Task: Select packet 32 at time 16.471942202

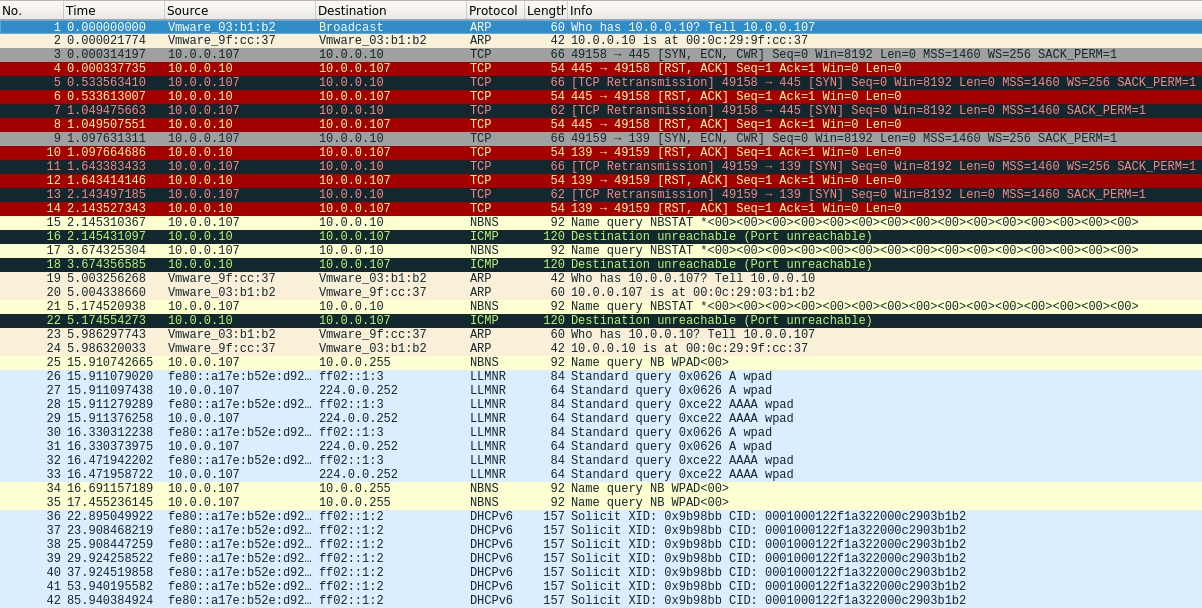Action: pos(601,461)
